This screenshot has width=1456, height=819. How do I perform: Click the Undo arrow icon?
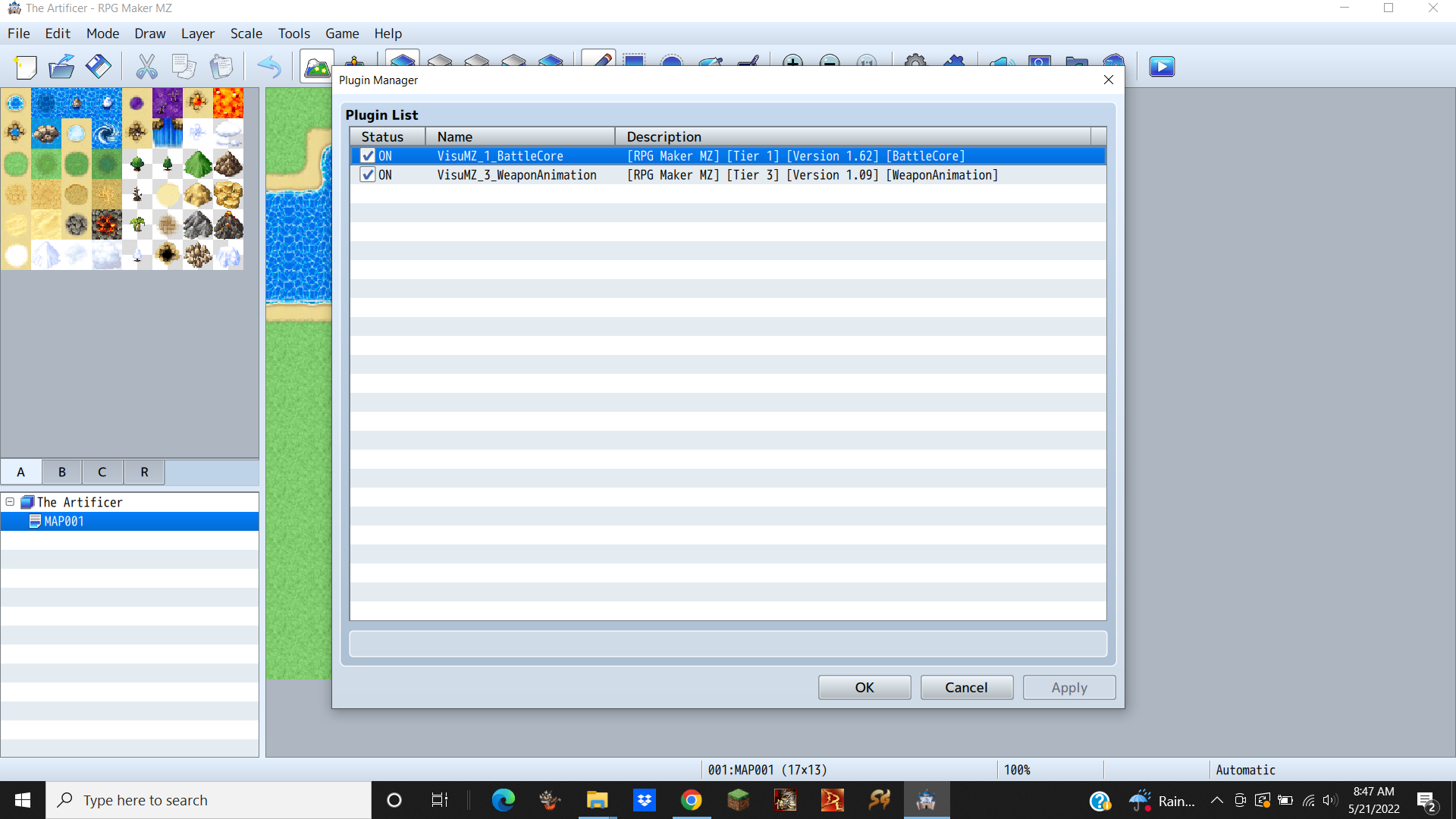[x=269, y=67]
